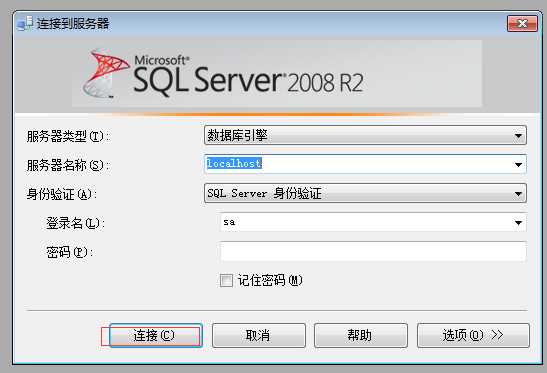The image size is (547, 373).
Task: Click the 身份验证(A) label
Action: (61, 194)
